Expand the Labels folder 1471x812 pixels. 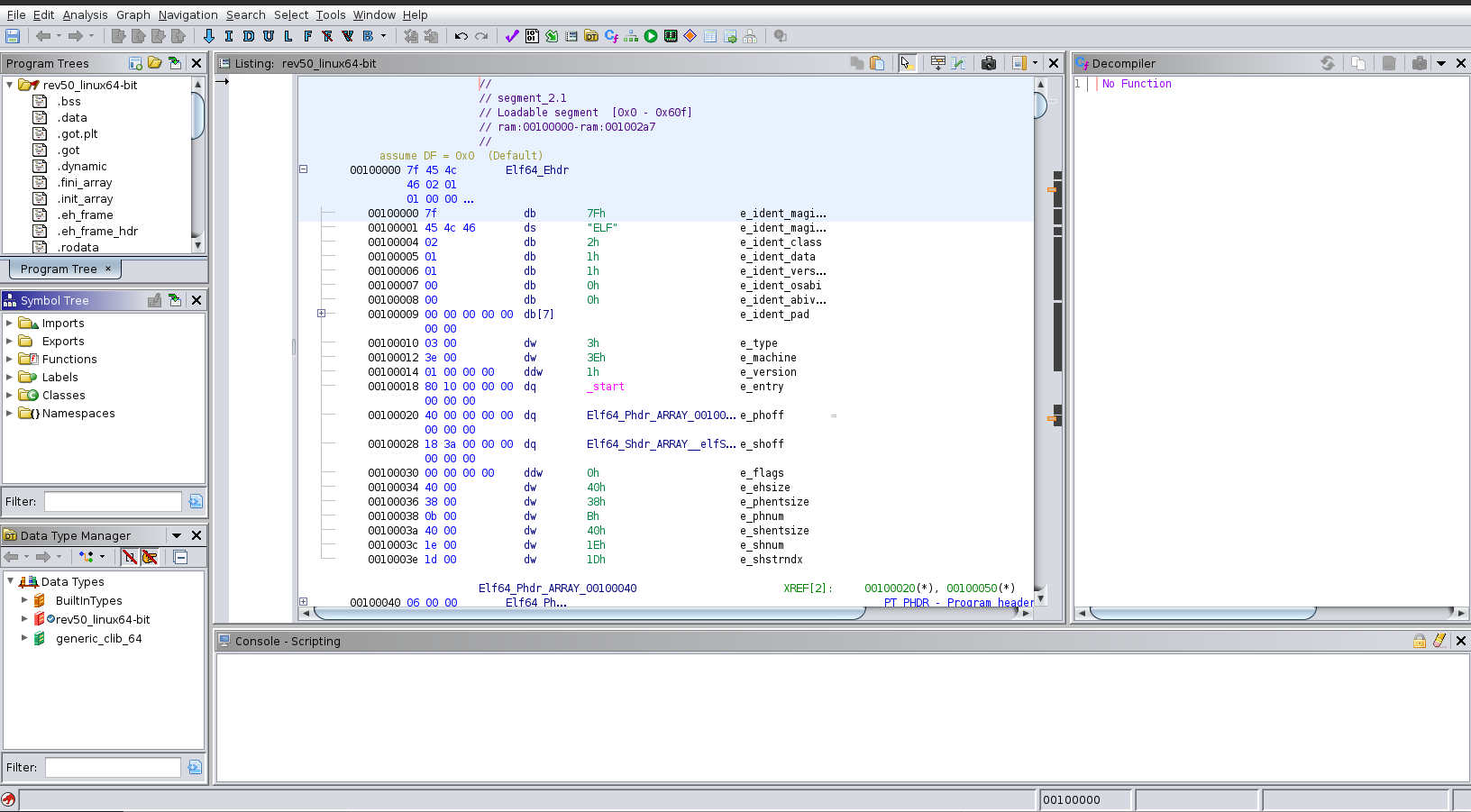pyautogui.click(x=10, y=377)
